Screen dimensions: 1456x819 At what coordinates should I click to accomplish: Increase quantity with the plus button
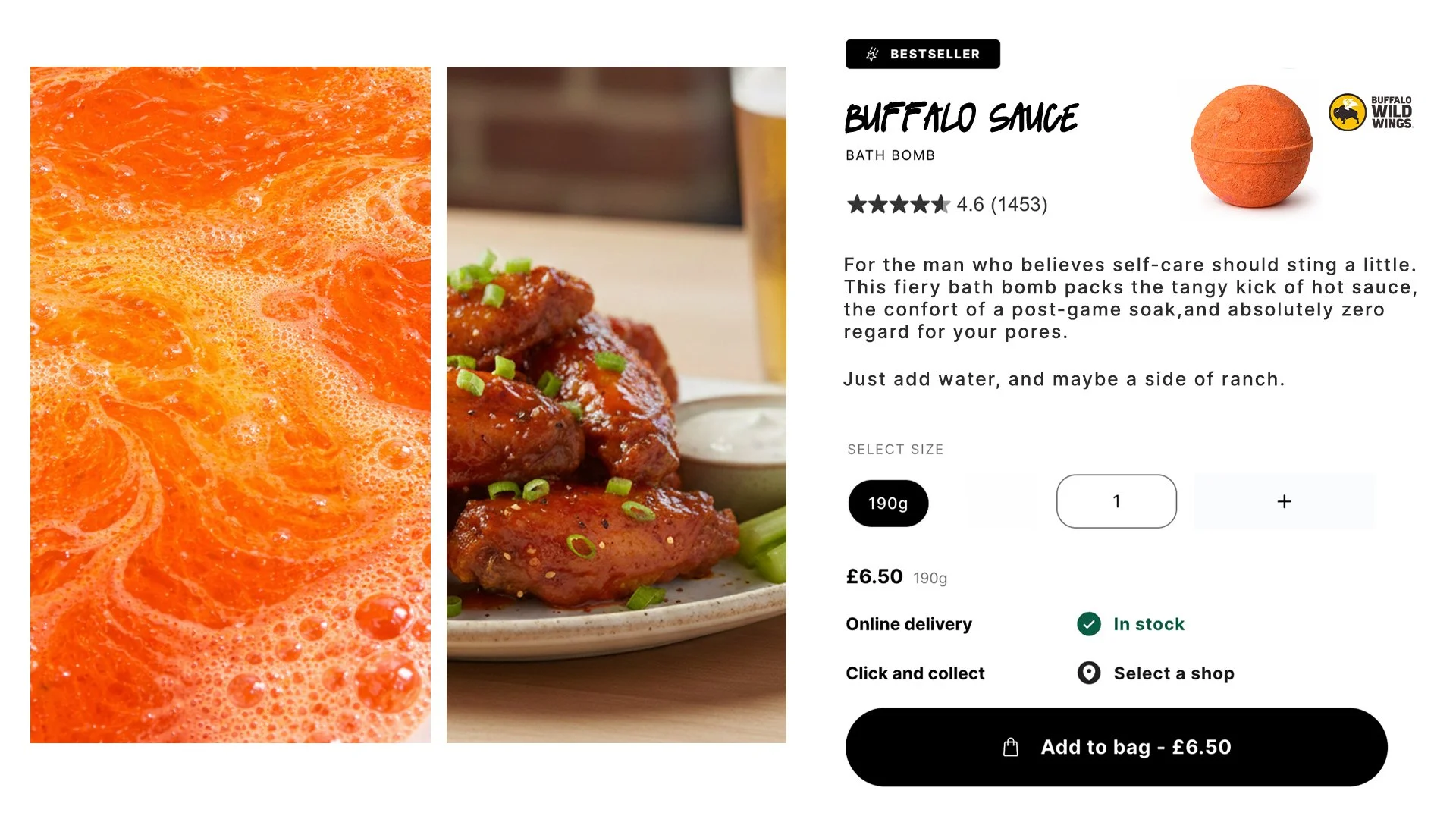1284,501
